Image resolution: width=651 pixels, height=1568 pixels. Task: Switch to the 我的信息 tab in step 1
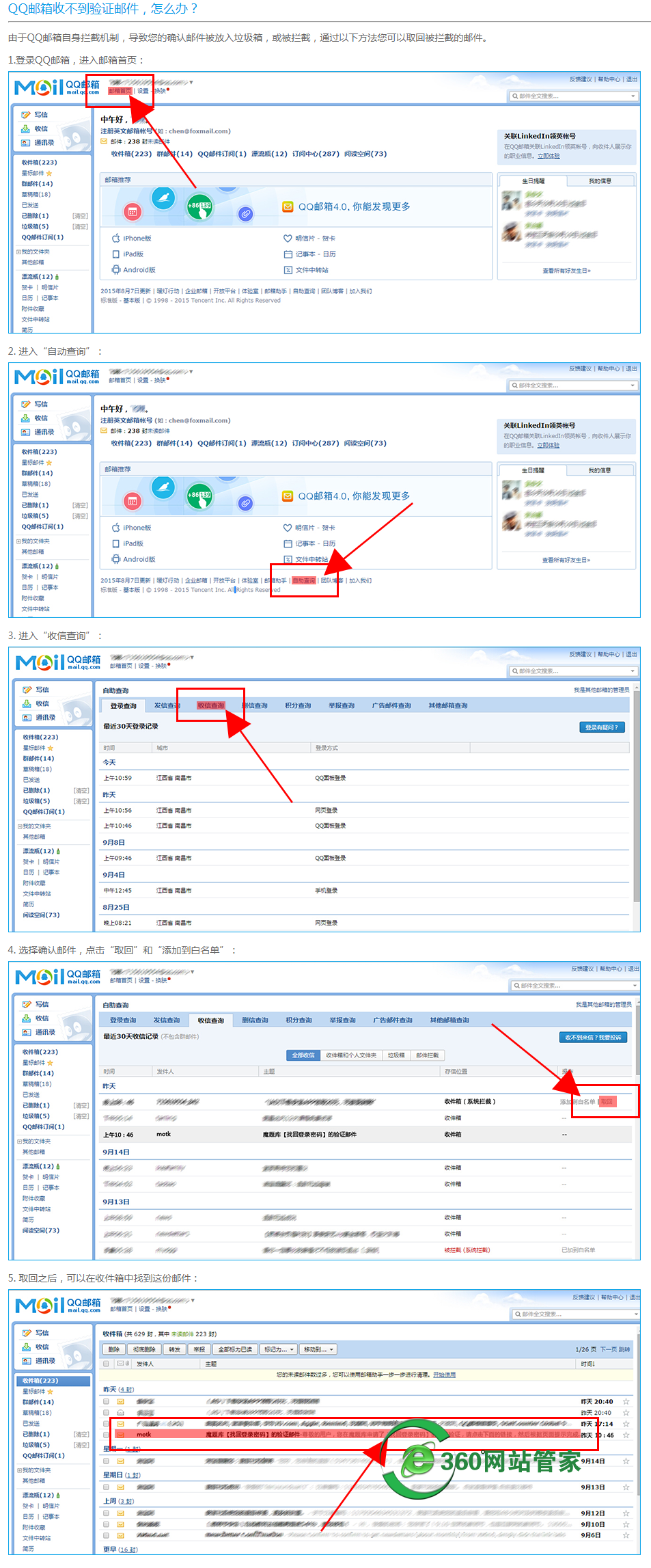[600, 181]
